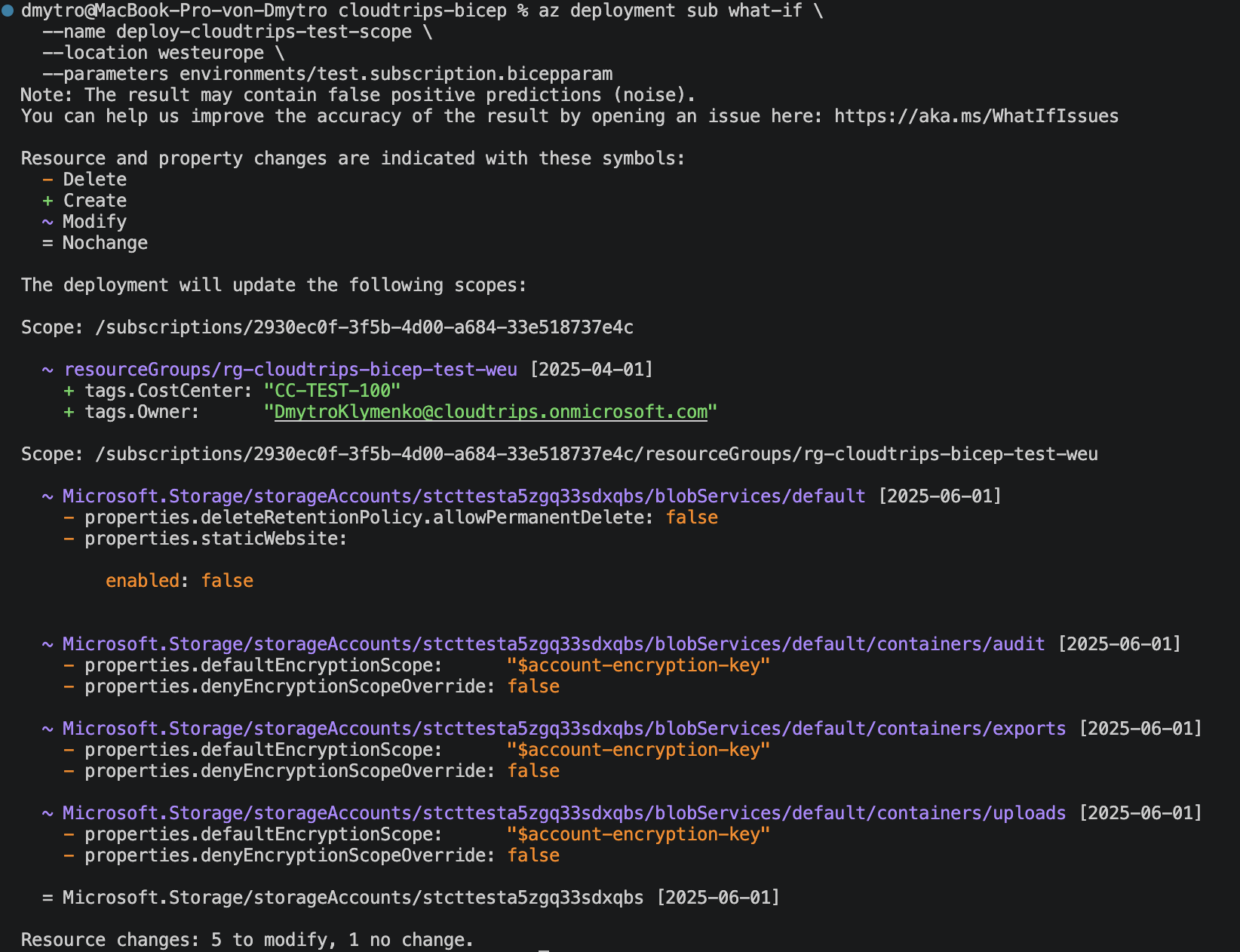Viewport: 1240px width, 952px height.
Task: Click the environments/test.subscription.bicepparam parameter path
Action: point(396,74)
